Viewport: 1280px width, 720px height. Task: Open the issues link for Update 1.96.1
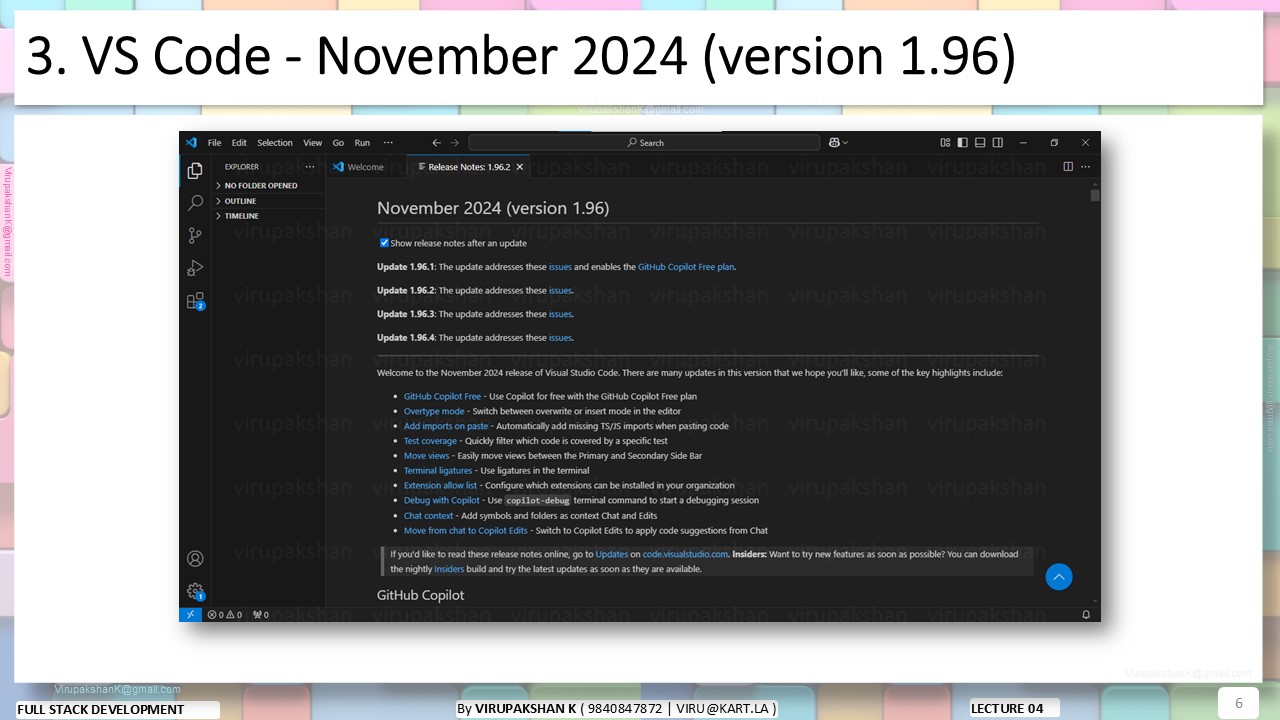[x=560, y=267]
